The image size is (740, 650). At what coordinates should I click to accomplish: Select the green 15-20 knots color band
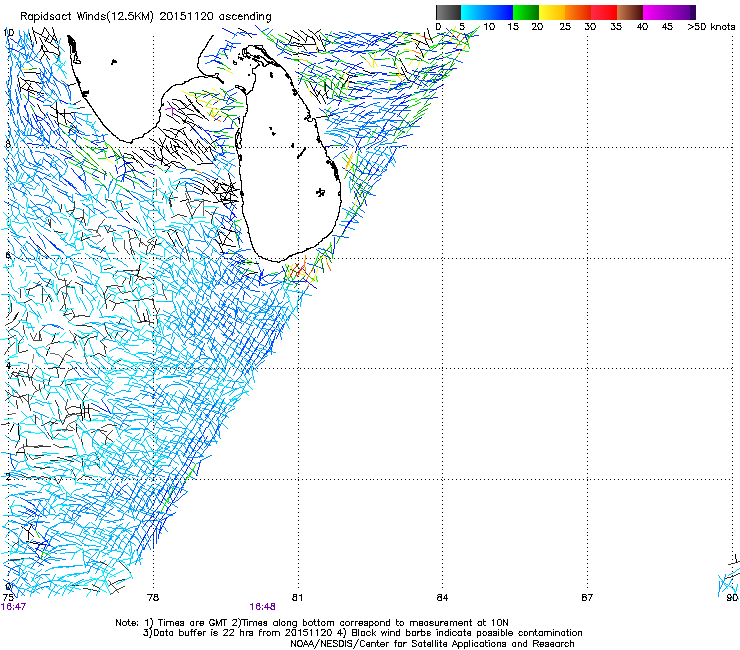pos(526,12)
